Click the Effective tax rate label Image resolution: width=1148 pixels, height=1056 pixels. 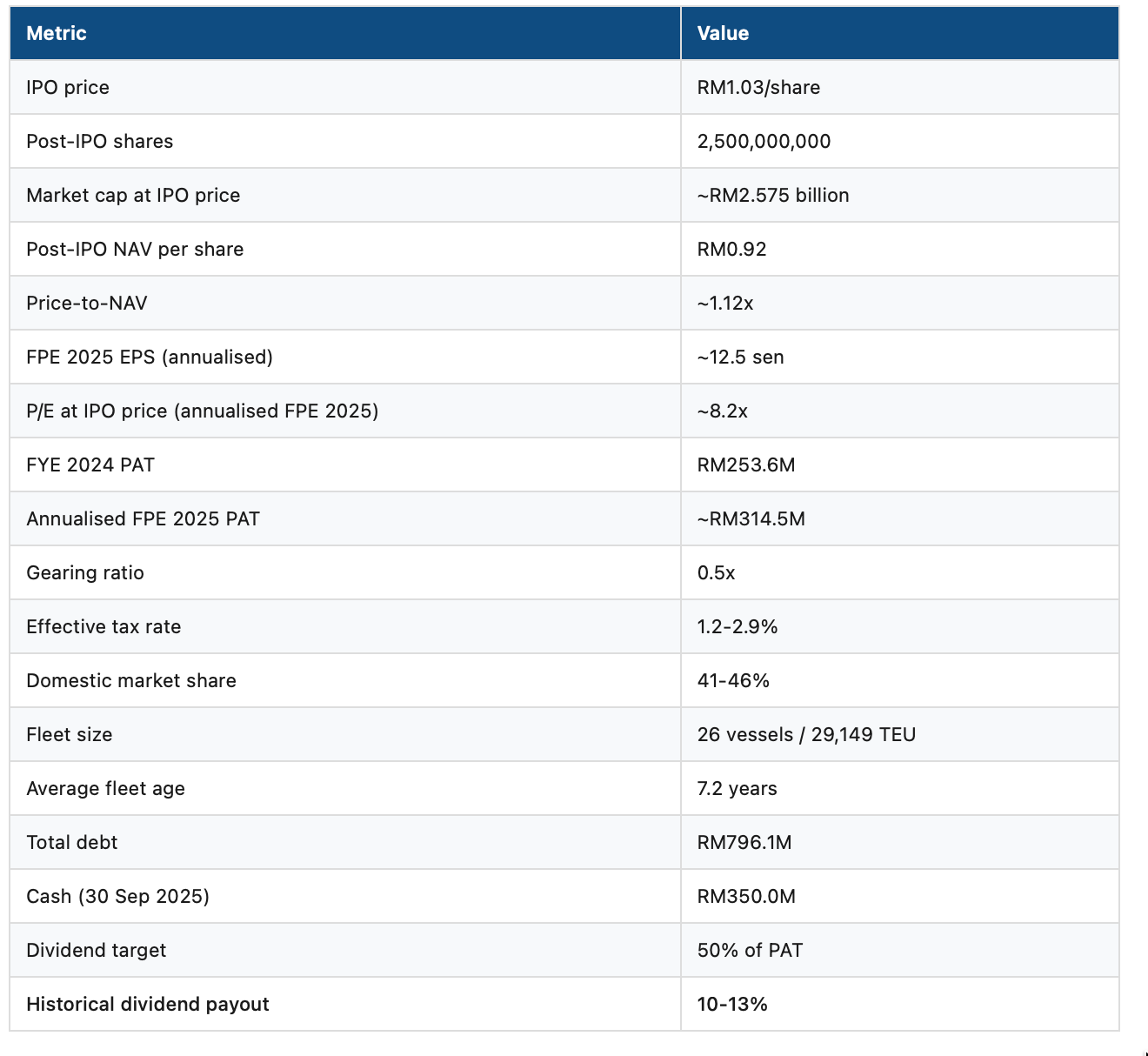(x=103, y=626)
